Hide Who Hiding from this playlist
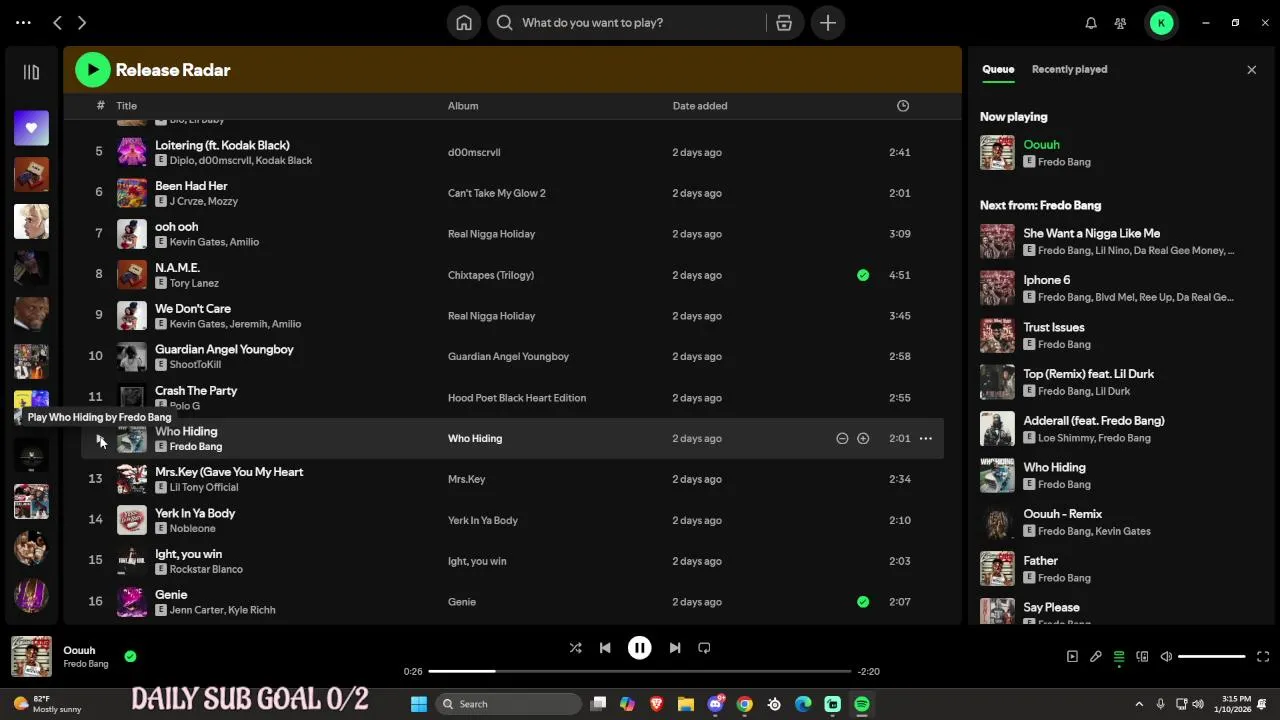 tap(842, 438)
